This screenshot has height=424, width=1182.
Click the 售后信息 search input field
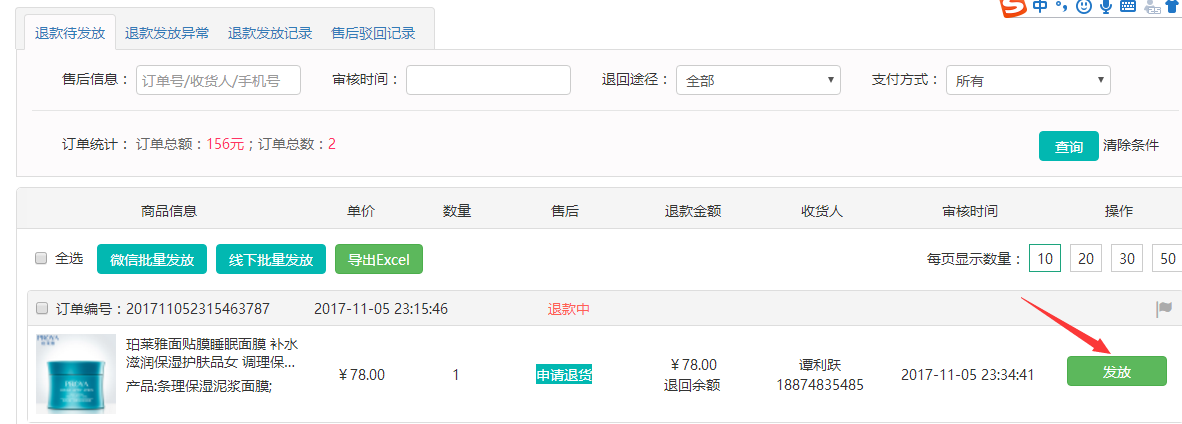tap(218, 80)
